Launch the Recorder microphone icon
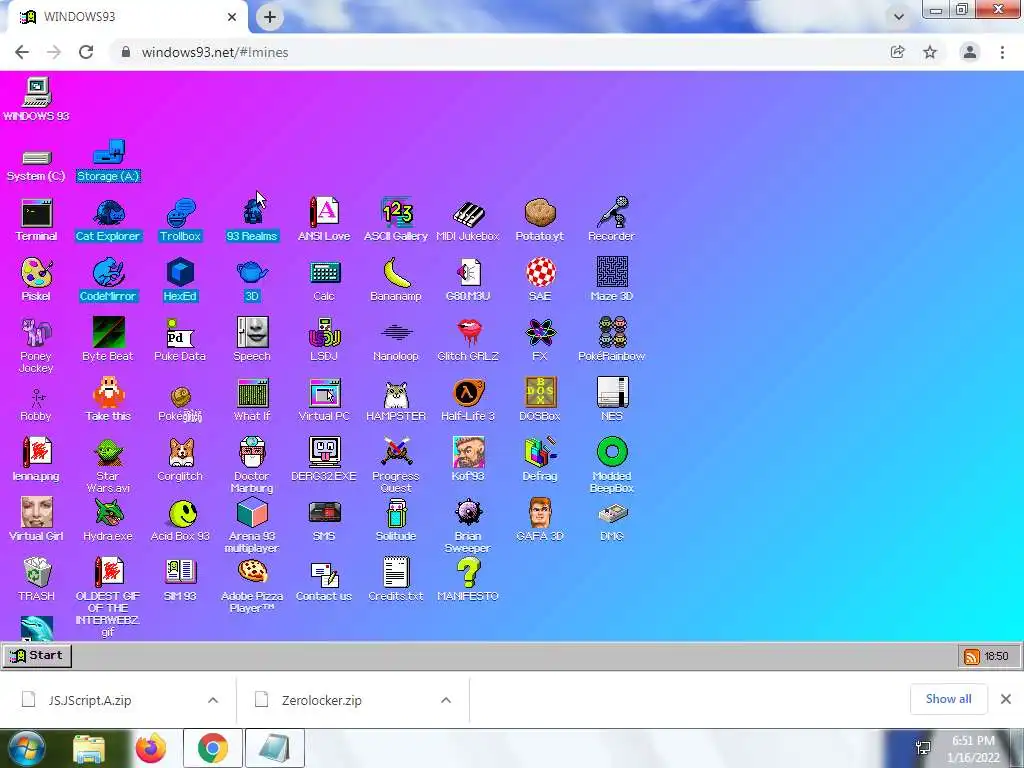Screen dimensions: 1024x768 [x=611, y=213]
